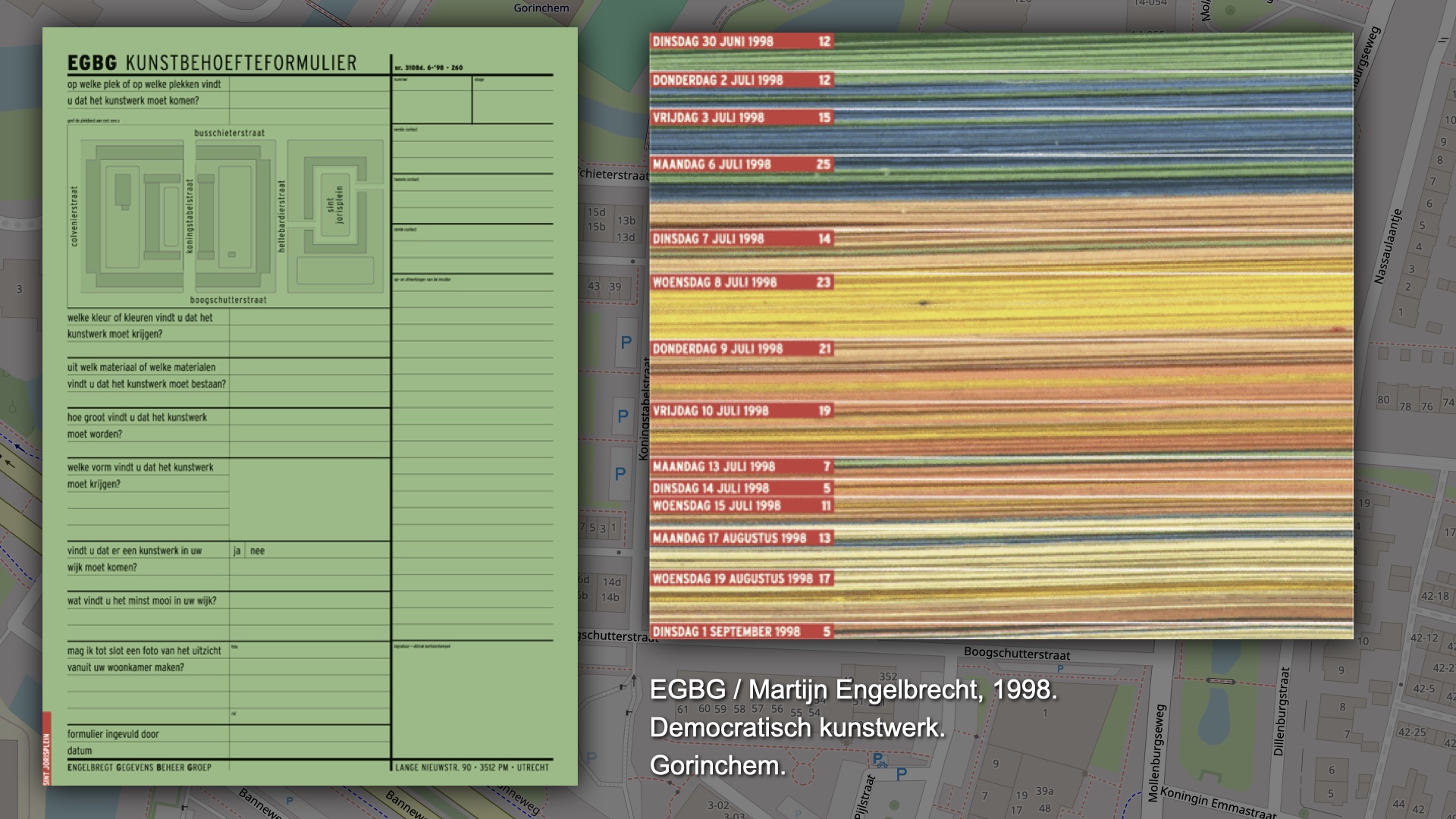Click the form question 'welke kleur of kleuren vindt u dat het'
This screenshot has width=1456, height=819.
click(140, 318)
